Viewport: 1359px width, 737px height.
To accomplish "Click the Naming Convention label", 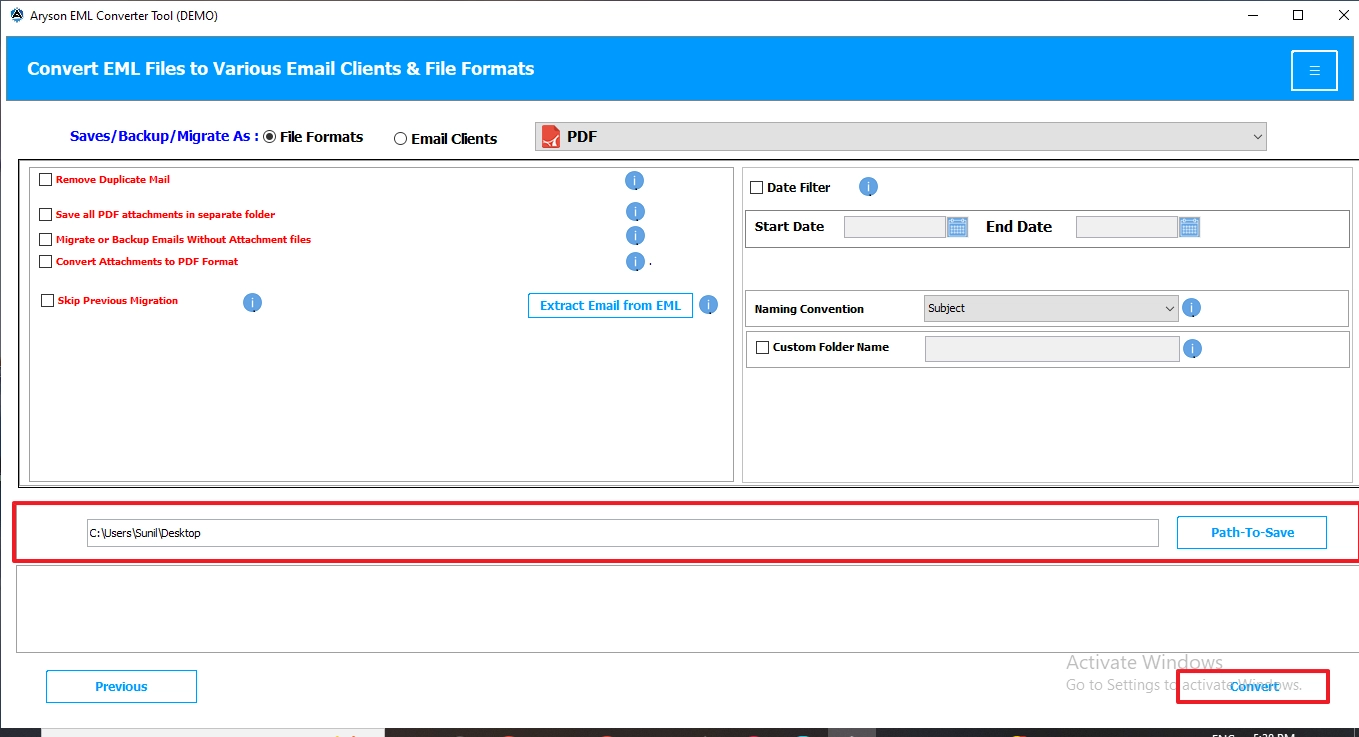I will pyautogui.click(x=809, y=309).
